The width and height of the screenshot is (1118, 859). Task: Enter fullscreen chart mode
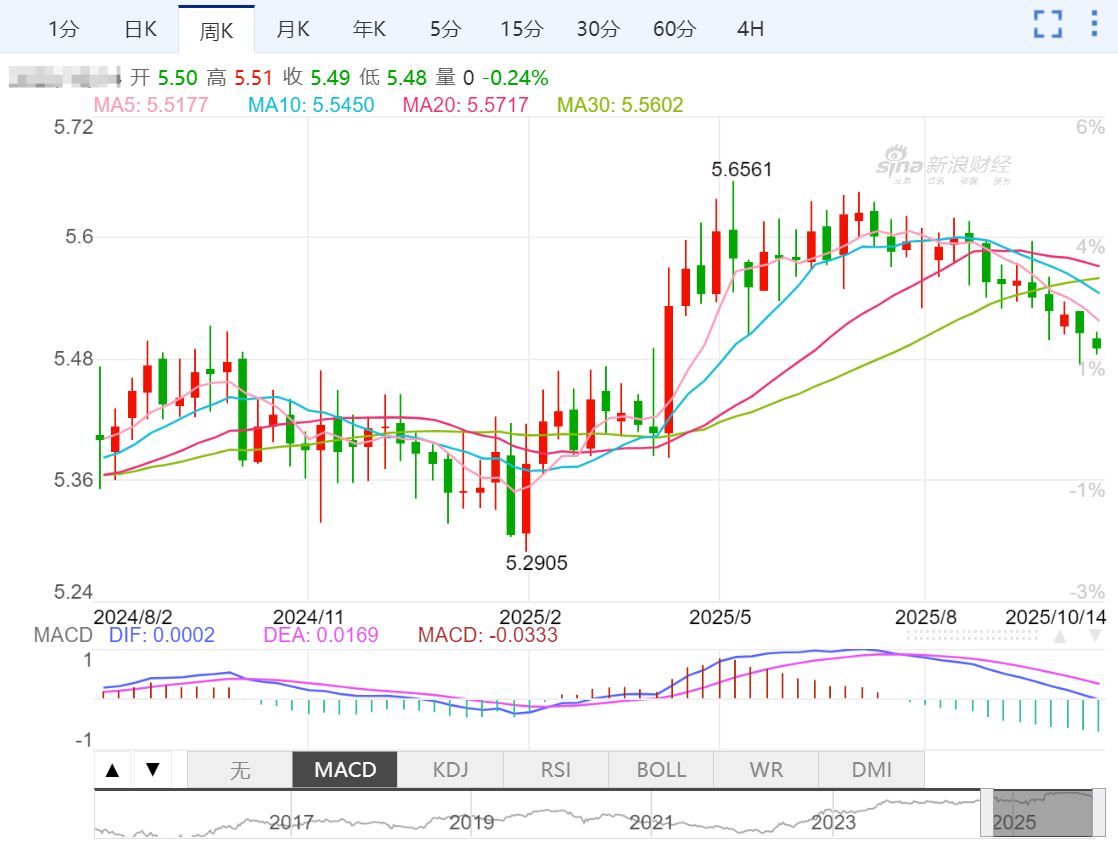(x=1047, y=24)
